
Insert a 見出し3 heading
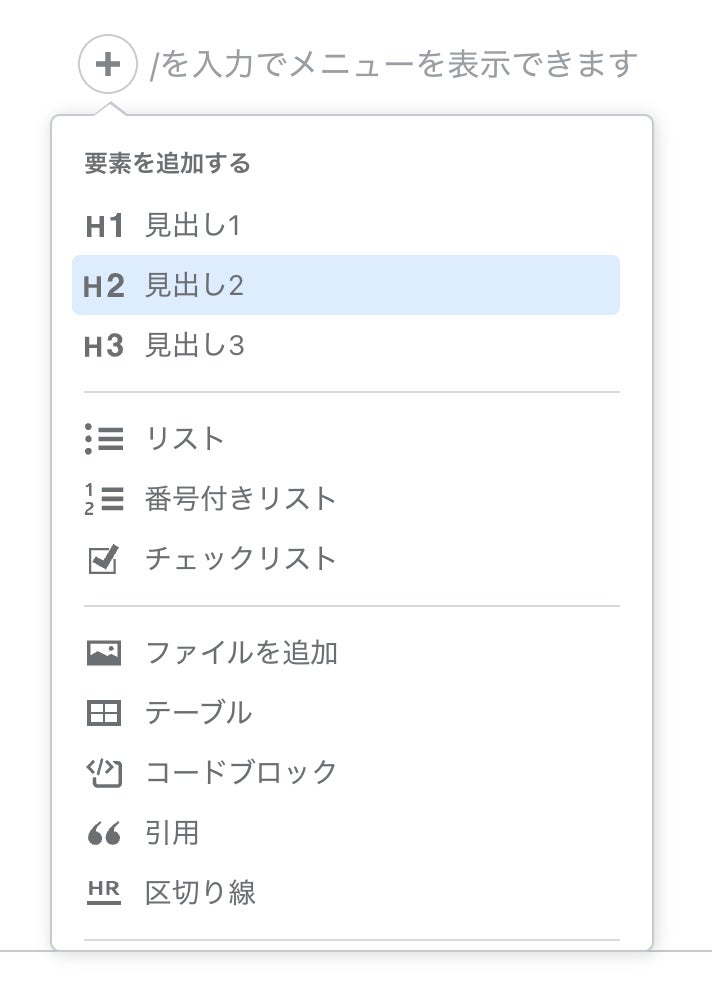tap(195, 346)
